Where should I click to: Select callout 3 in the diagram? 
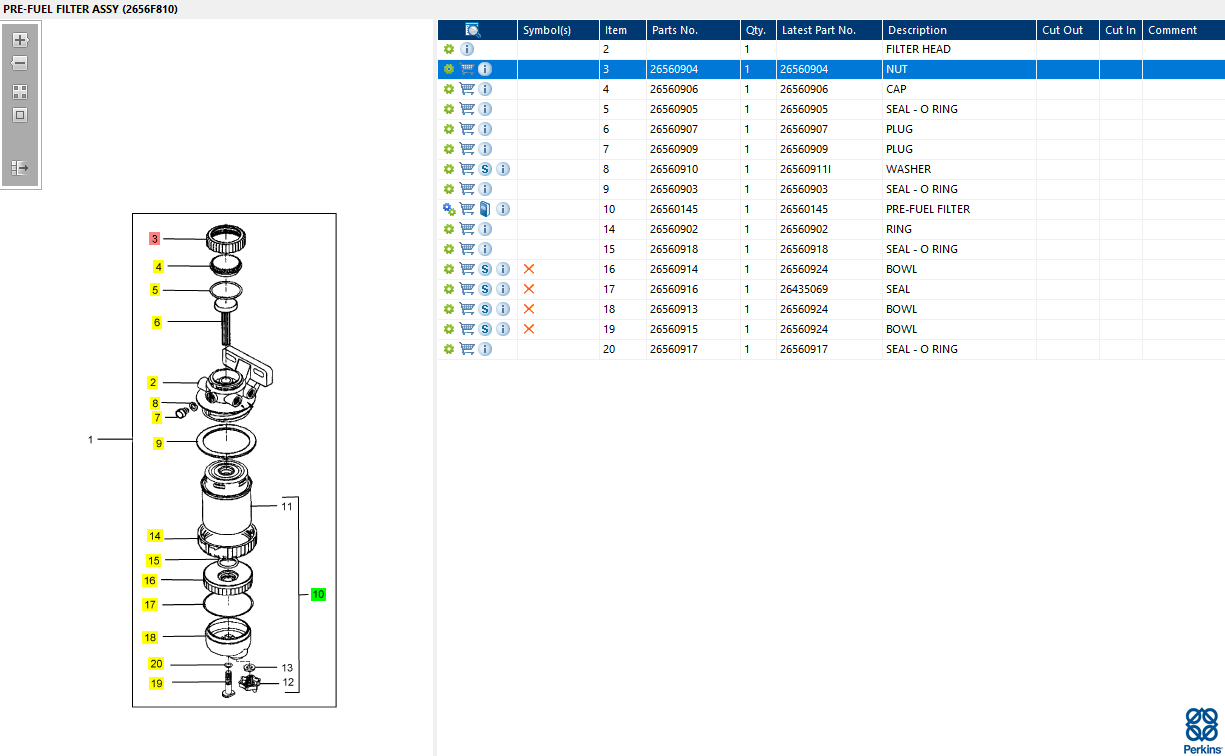pyautogui.click(x=154, y=239)
